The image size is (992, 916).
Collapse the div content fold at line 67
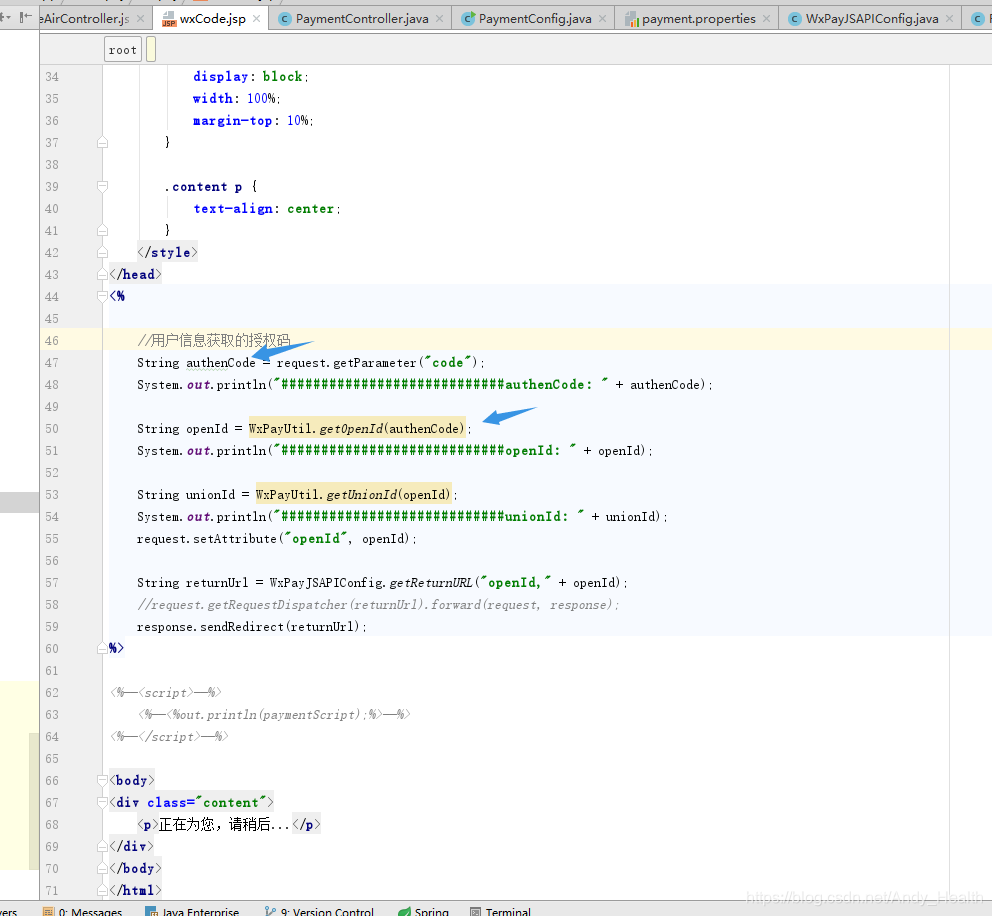pos(102,803)
